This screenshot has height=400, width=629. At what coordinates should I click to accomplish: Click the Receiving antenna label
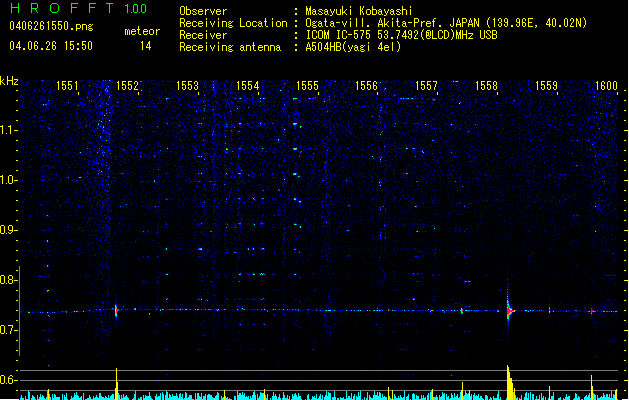click(x=230, y=47)
